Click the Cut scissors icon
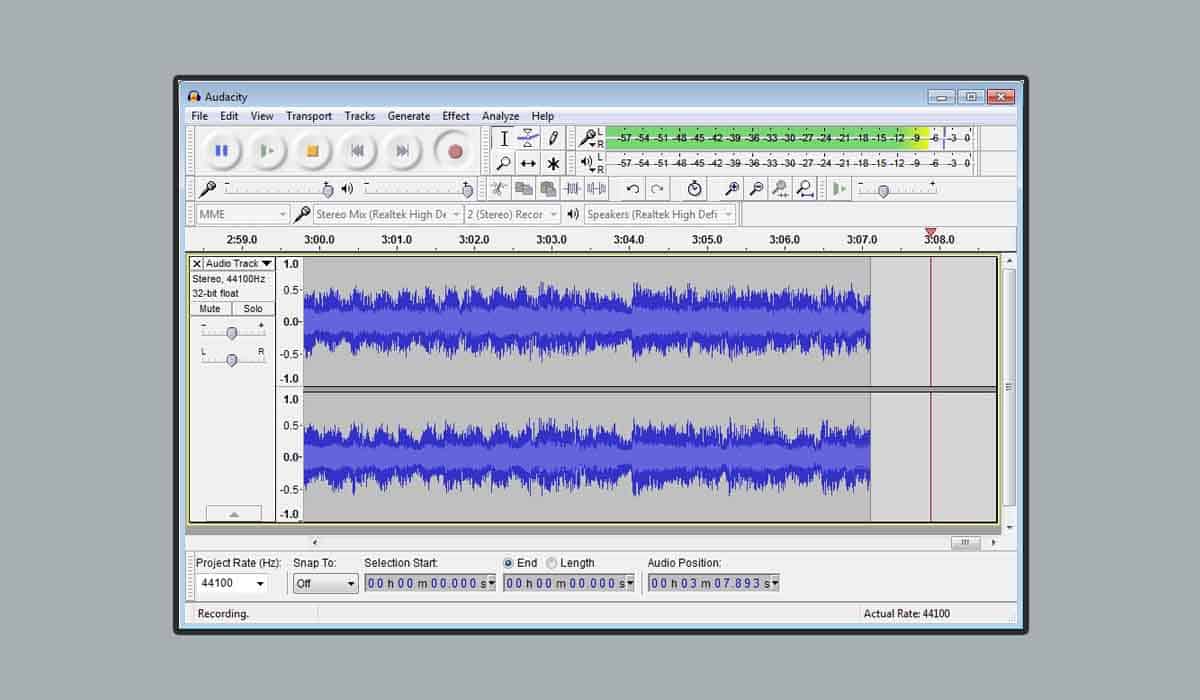 tap(499, 188)
